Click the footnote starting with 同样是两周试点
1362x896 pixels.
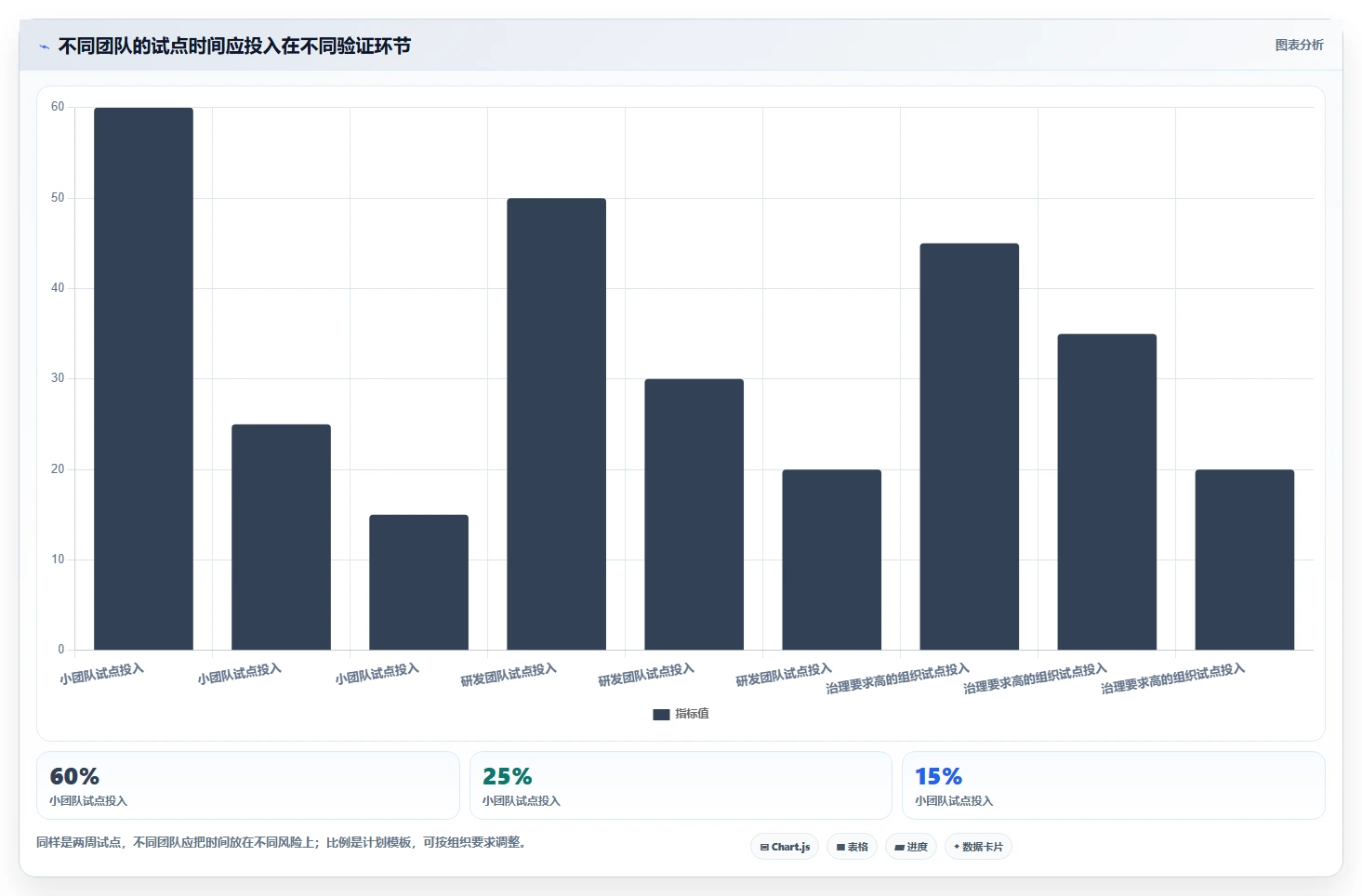point(283,842)
